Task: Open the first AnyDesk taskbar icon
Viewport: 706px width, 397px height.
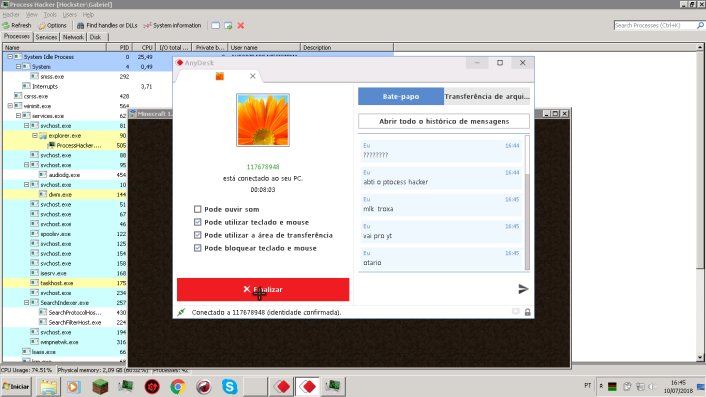Action: click(282, 387)
